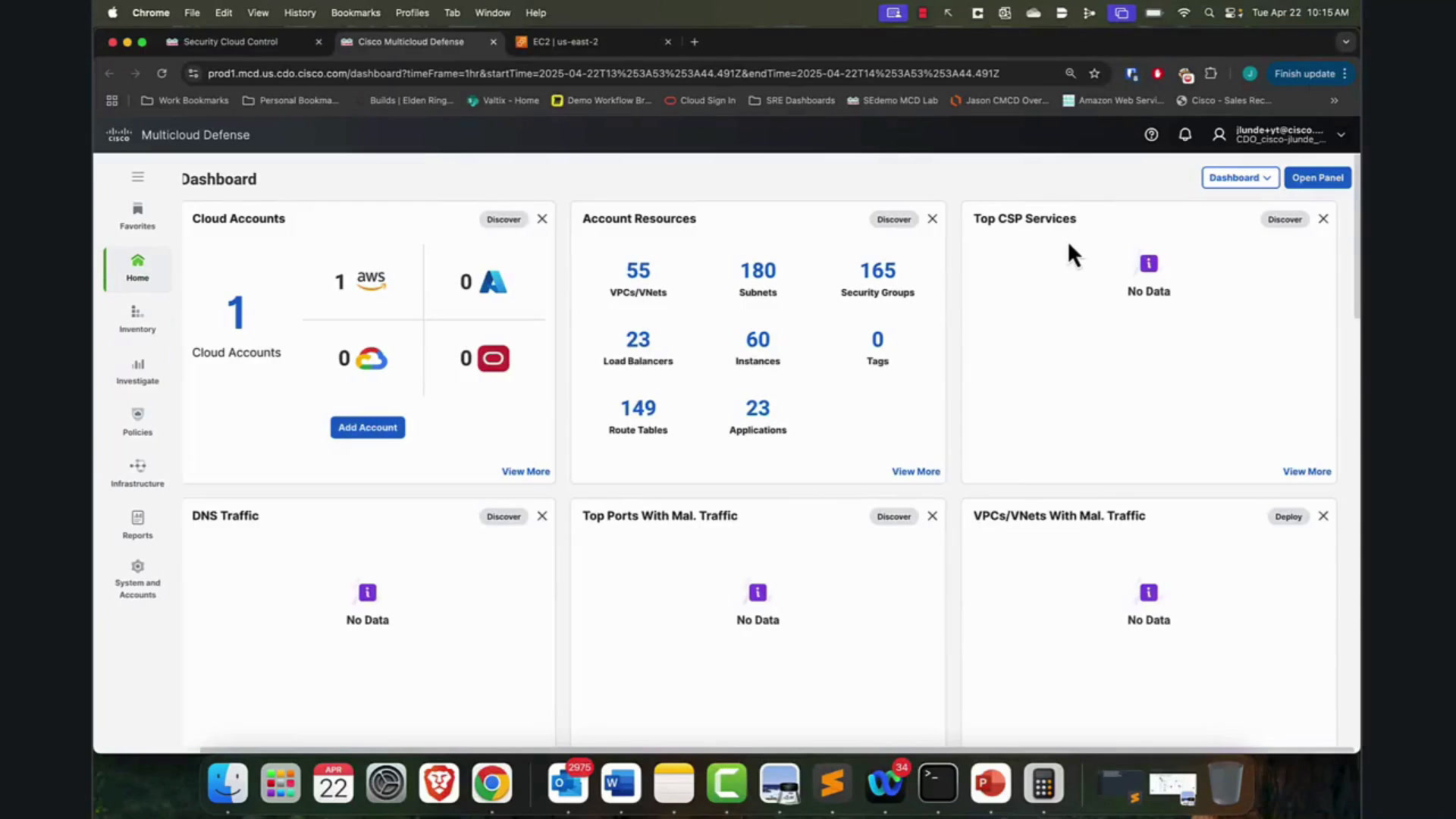Click View More in Account Resources
The height and width of the screenshot is (819, 1456).
[x=915, y=472]
